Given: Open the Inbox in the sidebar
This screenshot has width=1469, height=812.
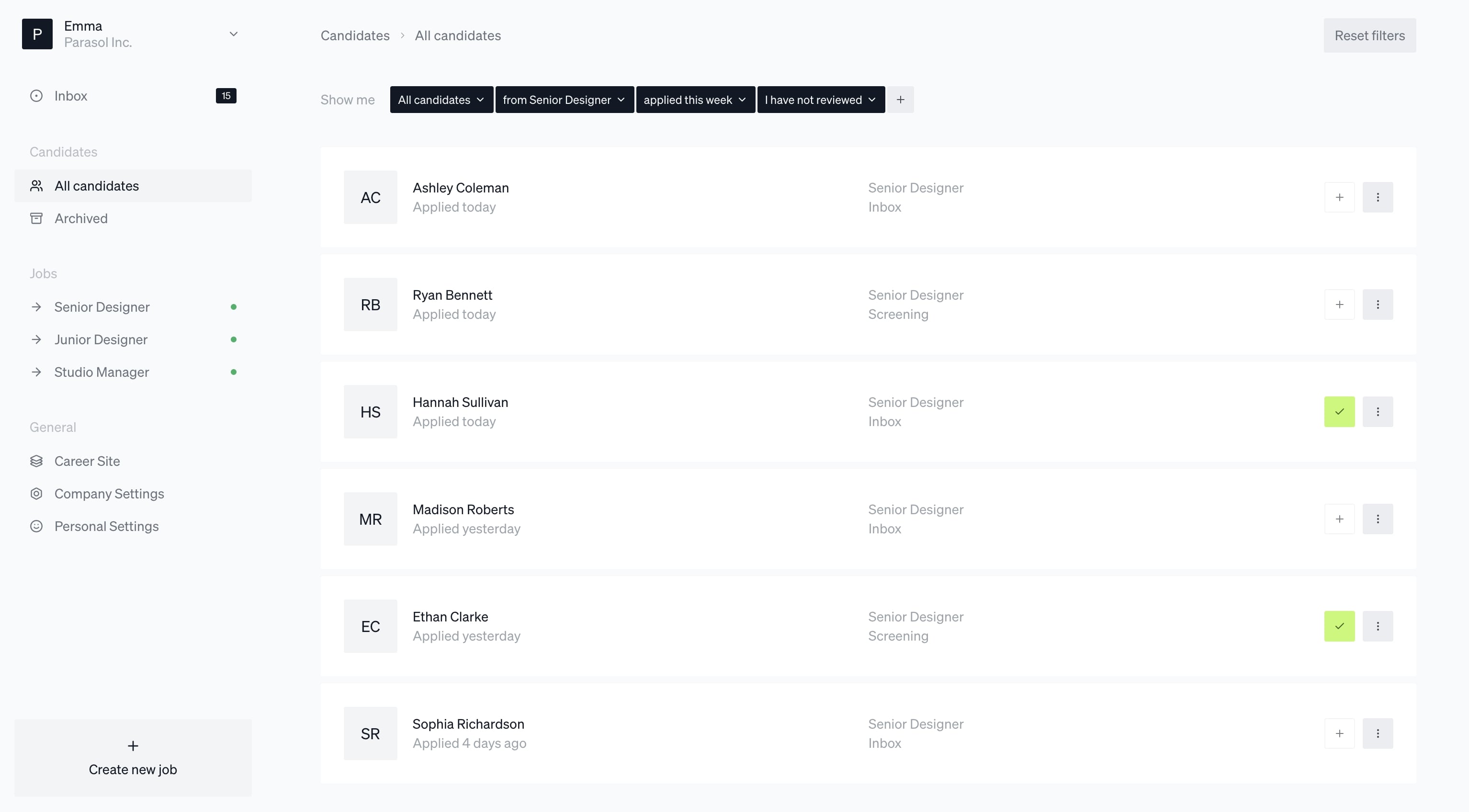Looking at the screenshot, I should point(133,96).
